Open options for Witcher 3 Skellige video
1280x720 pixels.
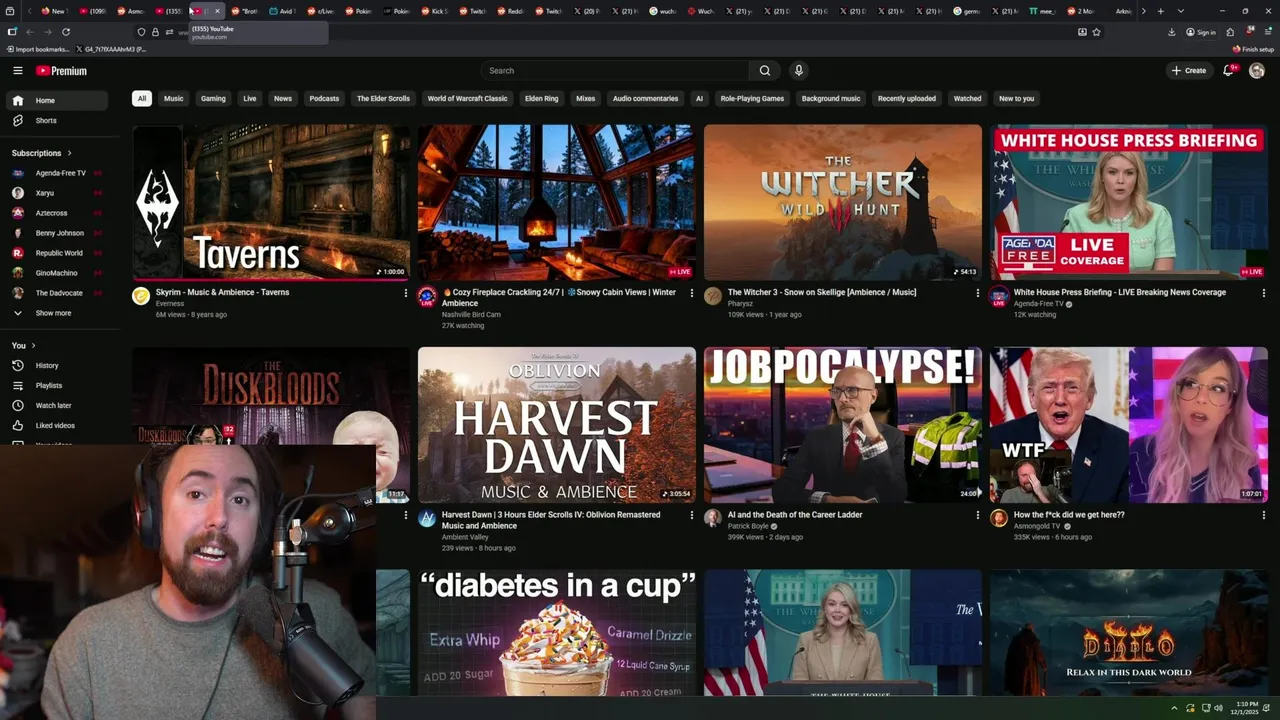977,293
